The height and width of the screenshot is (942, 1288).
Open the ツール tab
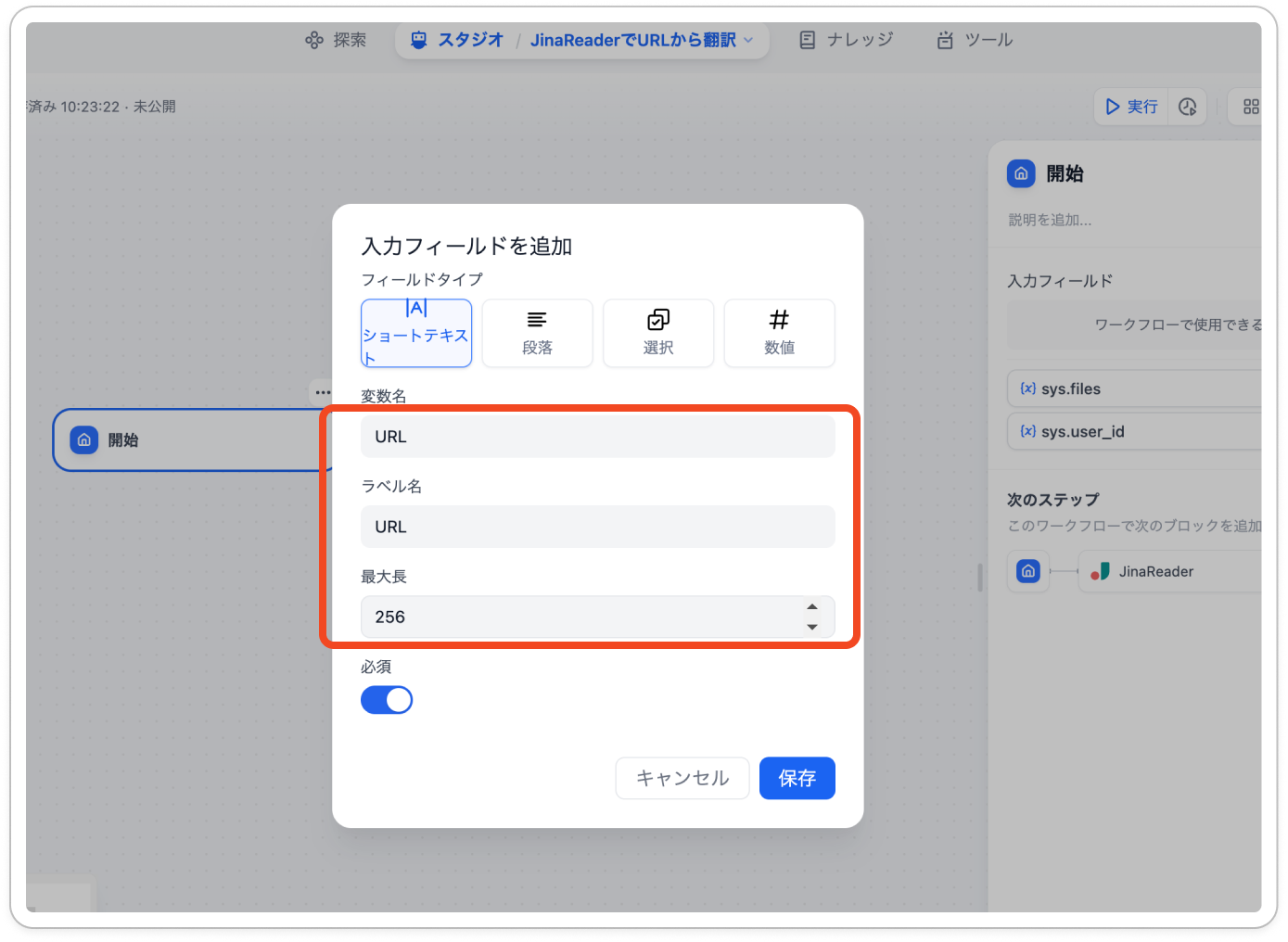(975, 40)
